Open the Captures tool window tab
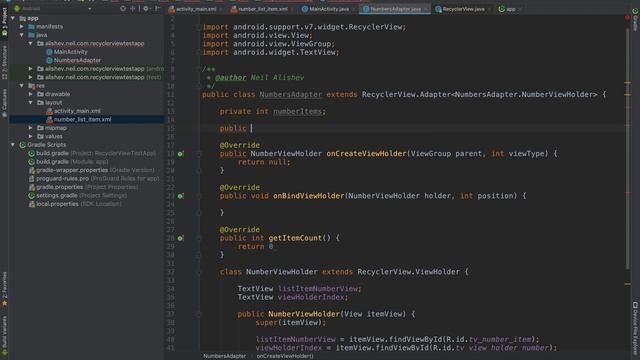 4,103
